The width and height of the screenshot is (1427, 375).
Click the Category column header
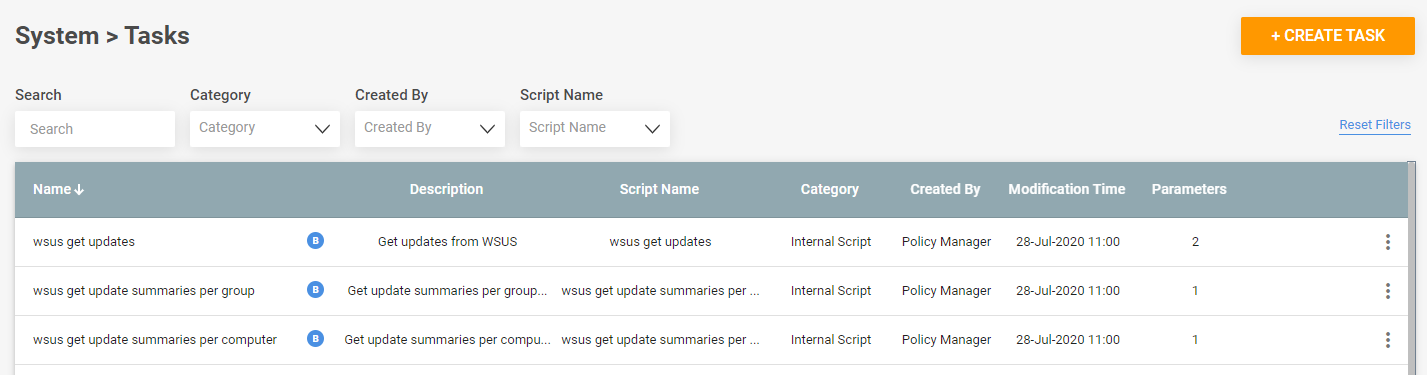click(830, 189)
